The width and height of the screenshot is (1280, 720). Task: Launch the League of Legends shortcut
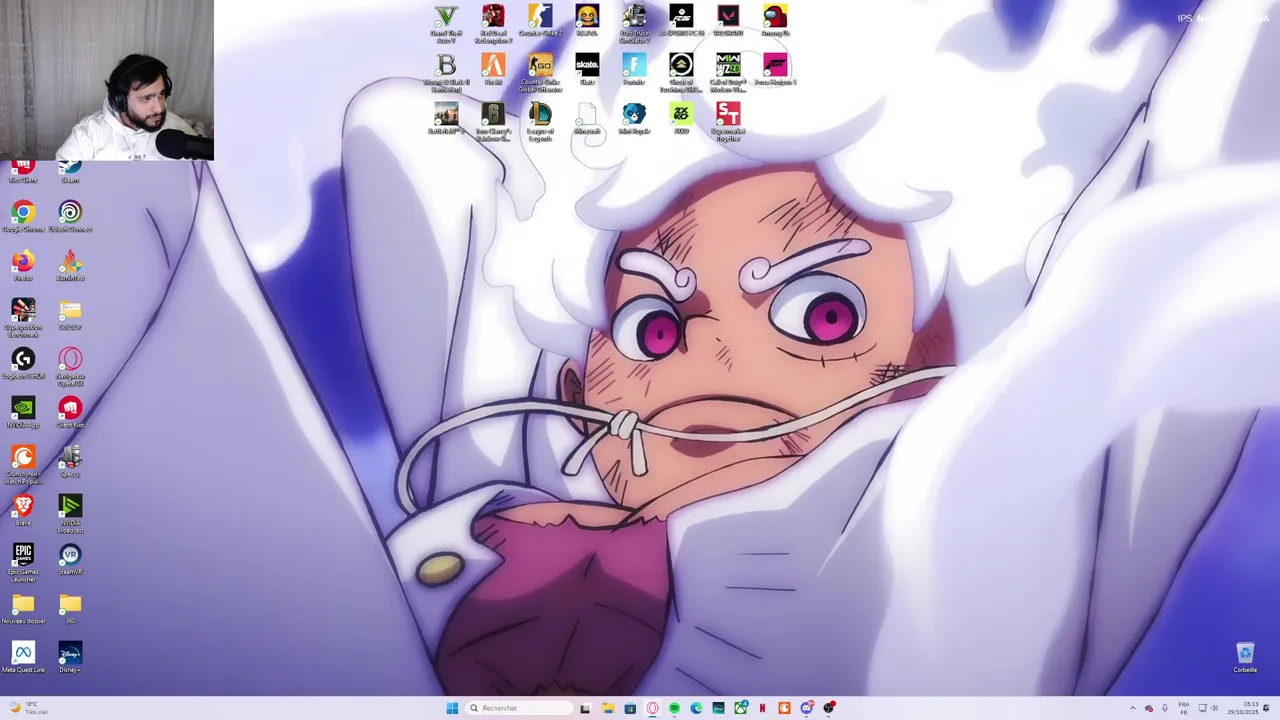[x=540, y=122]
